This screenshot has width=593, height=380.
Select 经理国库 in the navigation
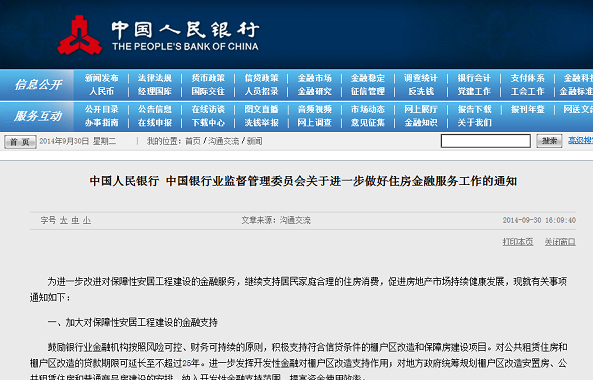tap(155, 92)
